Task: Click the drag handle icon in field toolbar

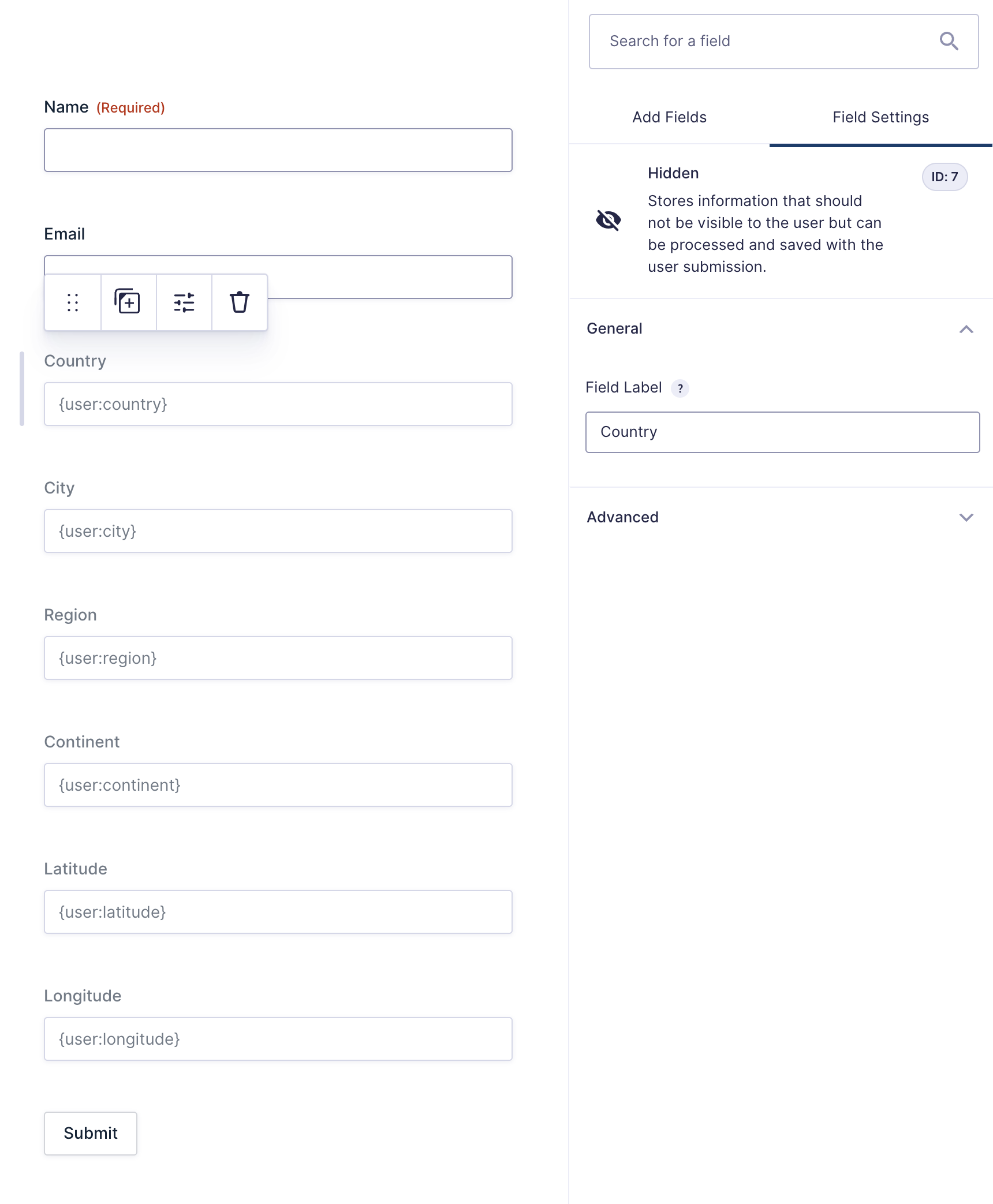Action: click(73, 302)
